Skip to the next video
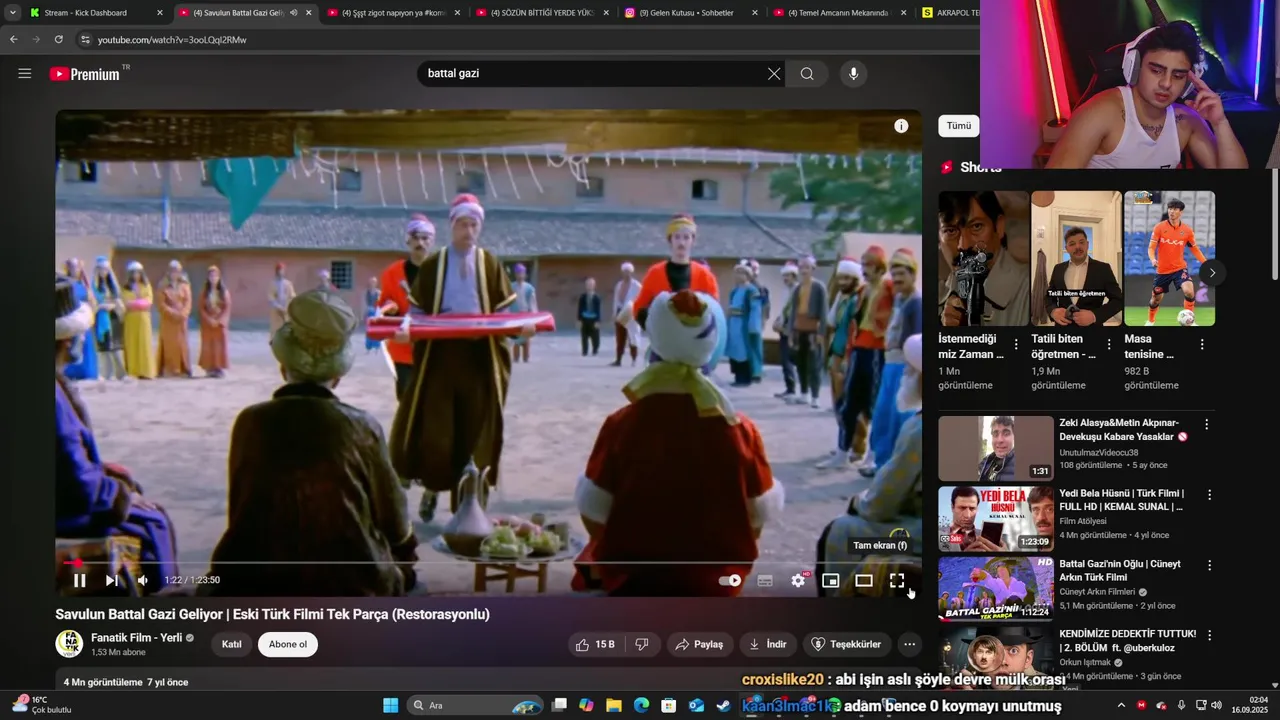Viewport: 1280px width, 720px height. click(112, 580)
